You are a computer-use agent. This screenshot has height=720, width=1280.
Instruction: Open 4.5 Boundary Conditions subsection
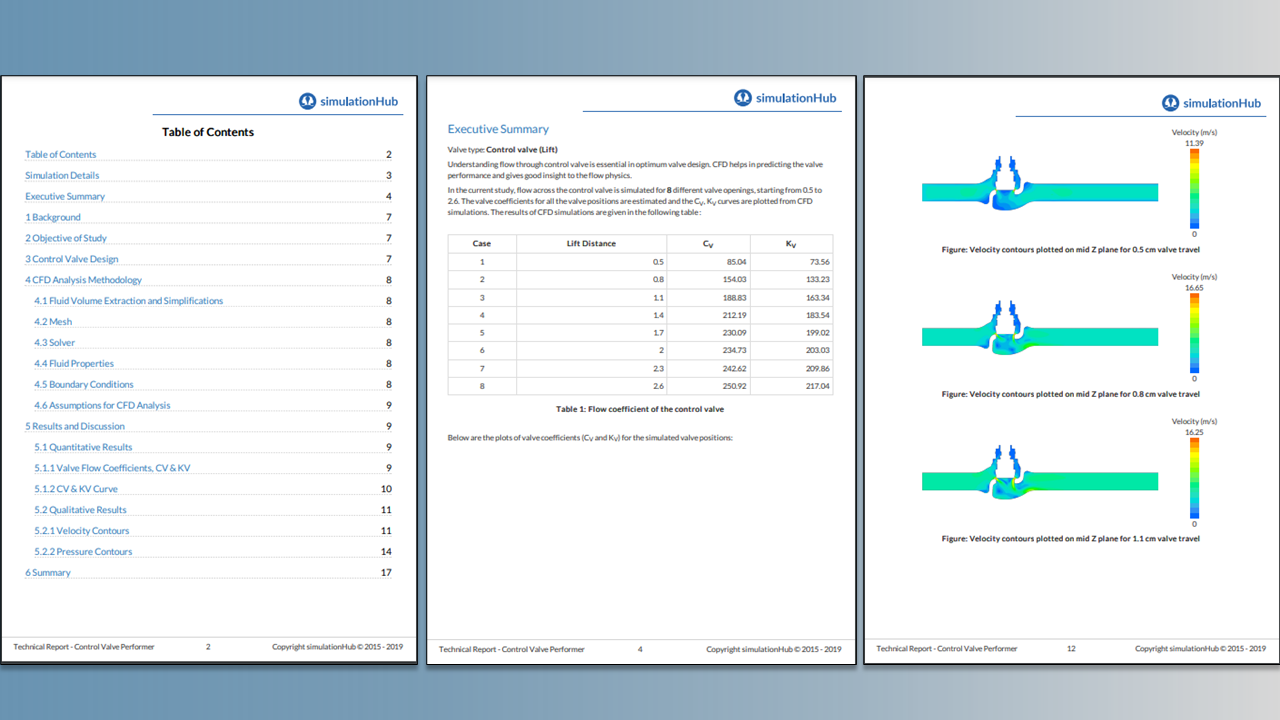[84, 385]
